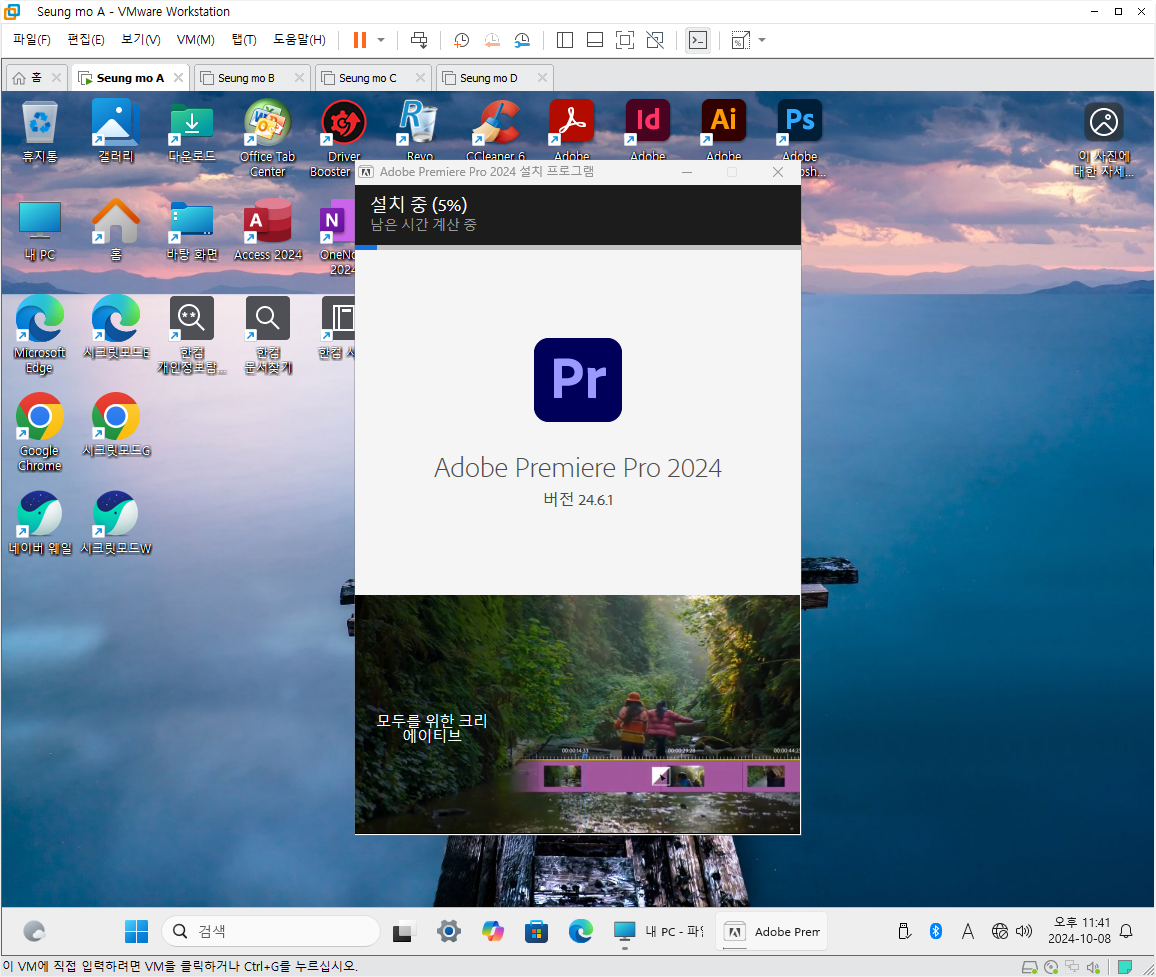Enter full screen mode

click(x=624, y=40)
